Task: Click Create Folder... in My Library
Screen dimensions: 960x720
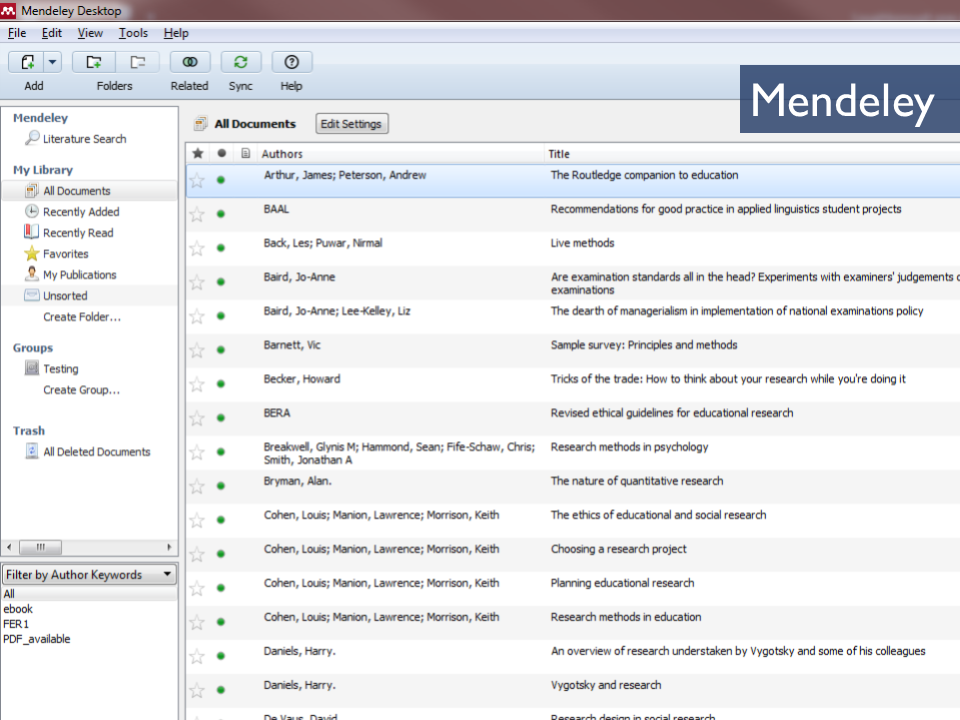Action: 81,317
